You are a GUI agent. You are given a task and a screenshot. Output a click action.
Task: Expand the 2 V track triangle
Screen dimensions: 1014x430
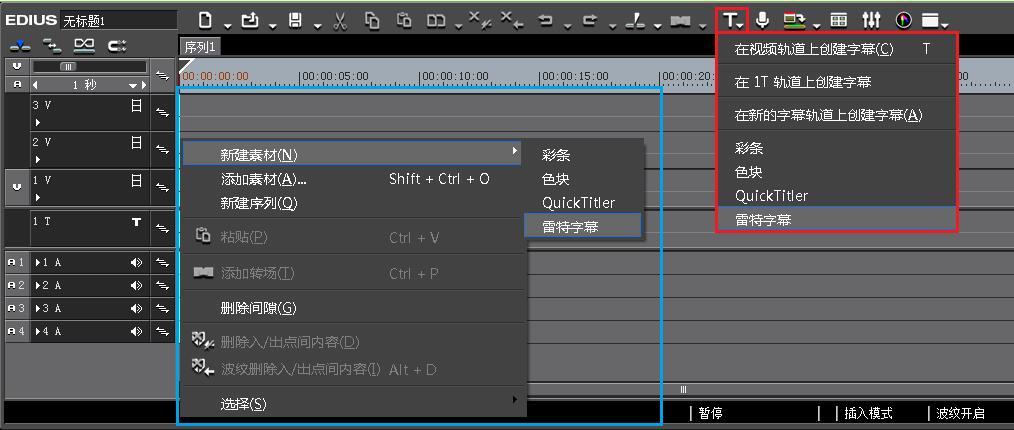[38, 159]
